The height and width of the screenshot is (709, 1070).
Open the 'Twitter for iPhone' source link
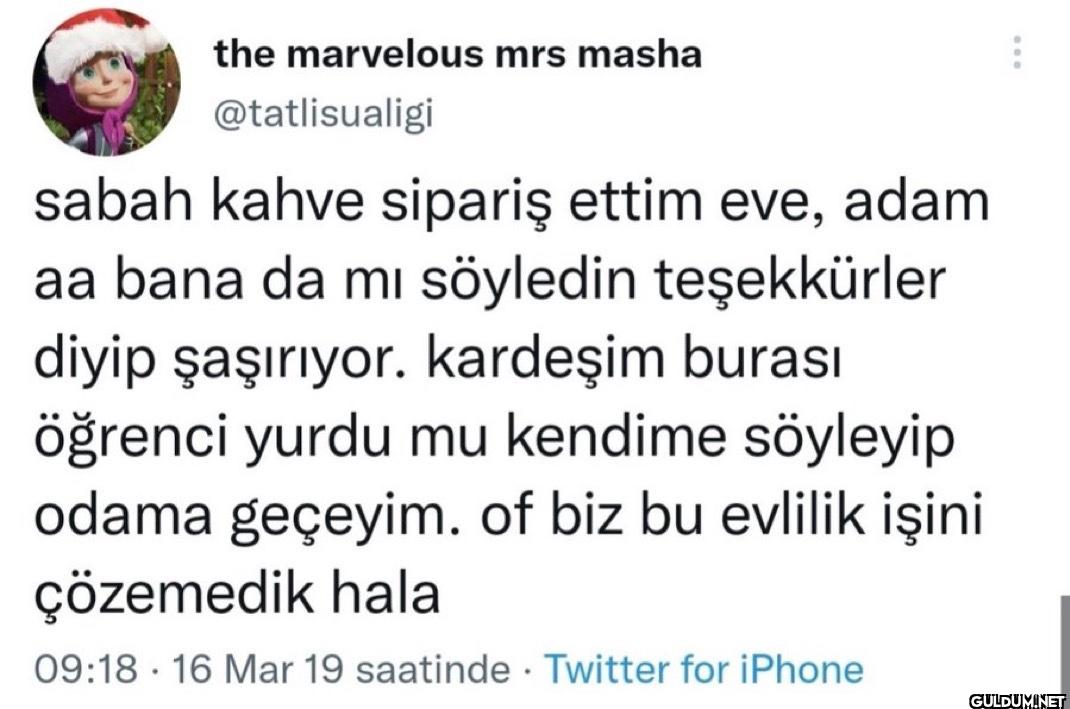[702, 669]
